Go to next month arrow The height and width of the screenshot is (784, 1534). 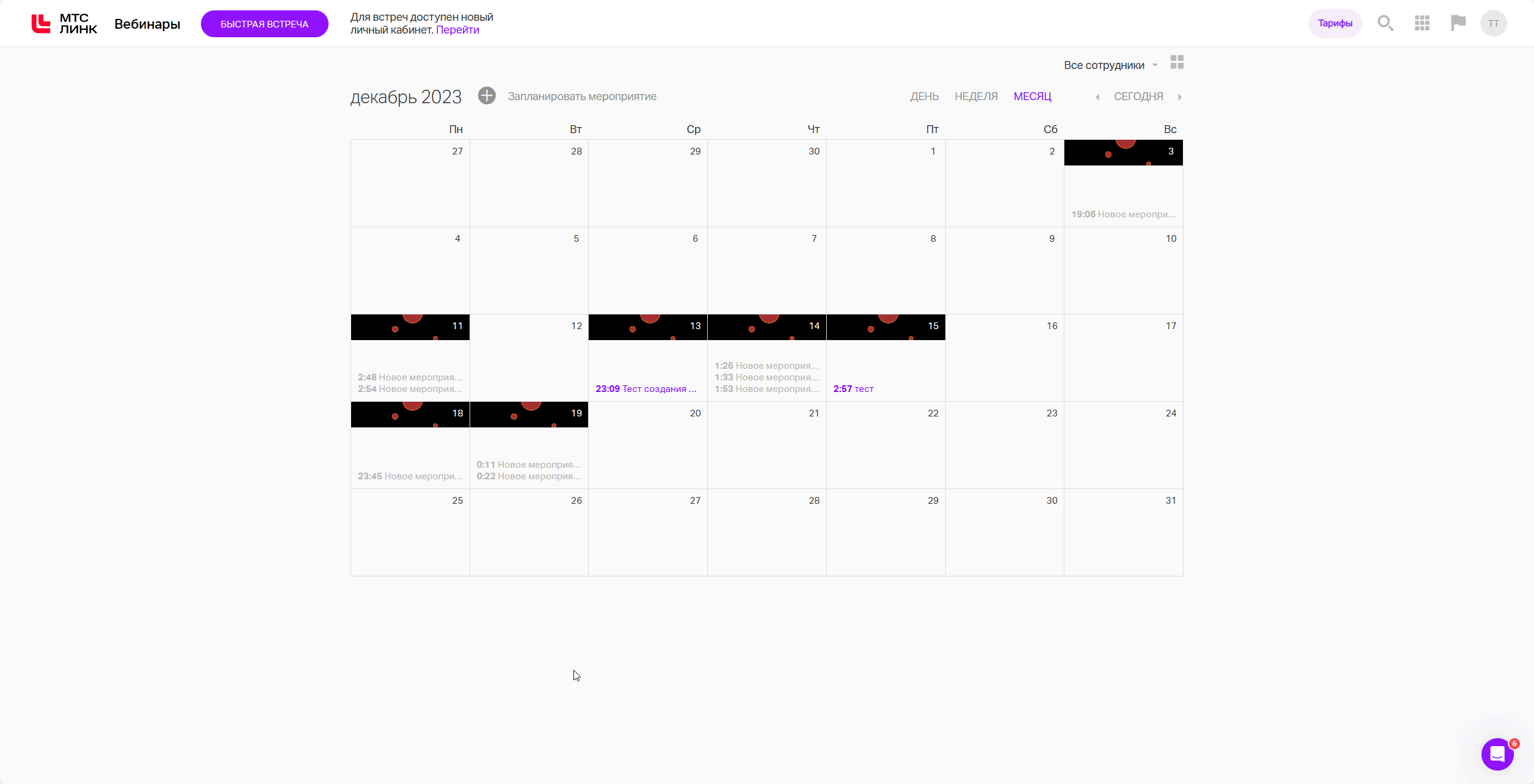(x=1180, y=97)
